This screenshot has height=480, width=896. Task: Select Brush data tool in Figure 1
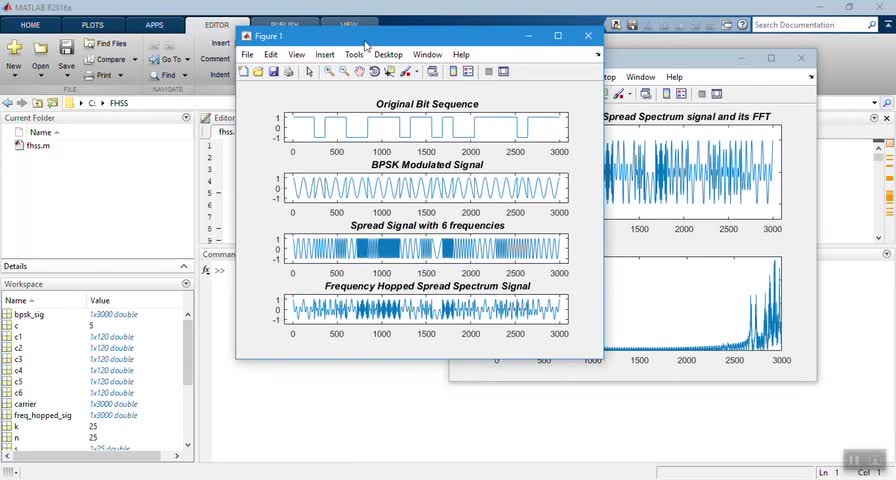(x=405, y=71)
